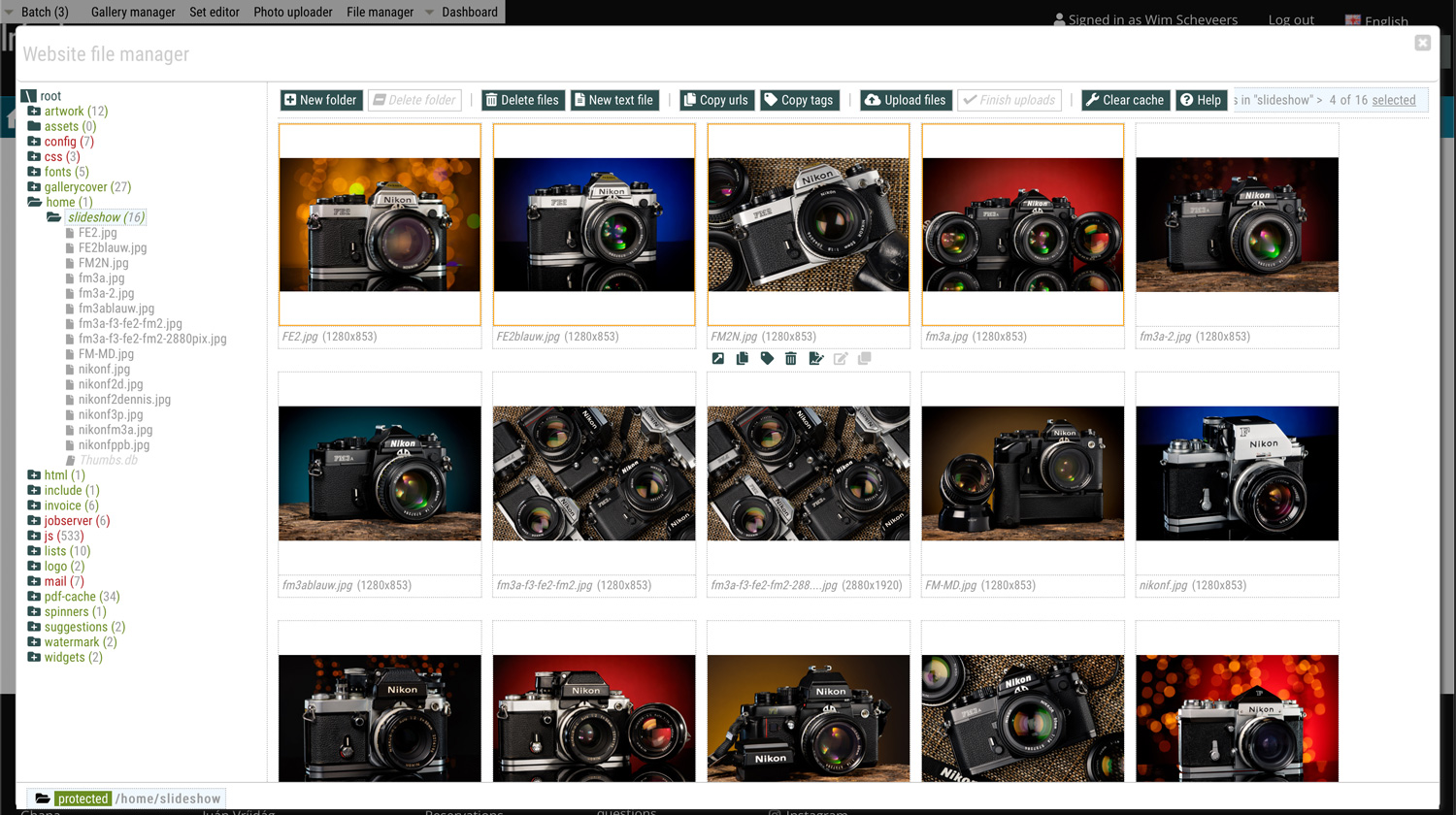The image size is (1456, 815).
Task: Open the Dashboard menu item
Action: point(470,12)
